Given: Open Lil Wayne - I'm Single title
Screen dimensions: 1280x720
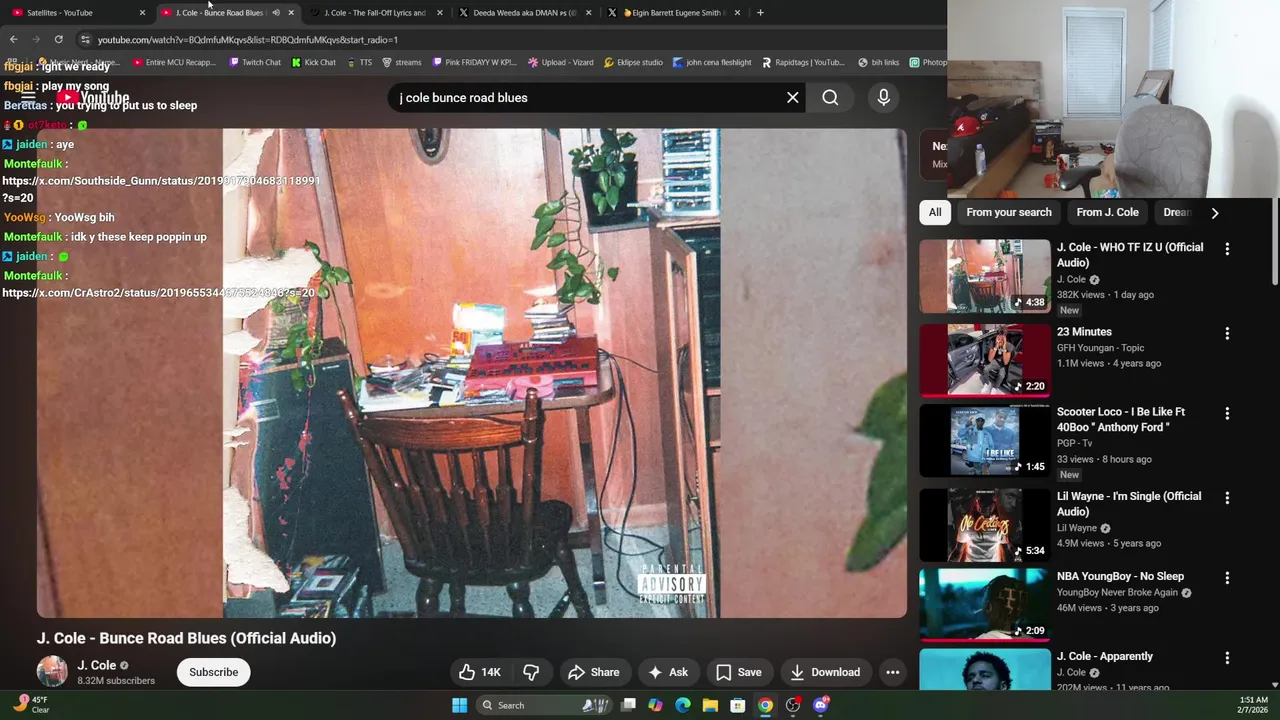Looking at the screenshot, I should tap(1129, 504).
